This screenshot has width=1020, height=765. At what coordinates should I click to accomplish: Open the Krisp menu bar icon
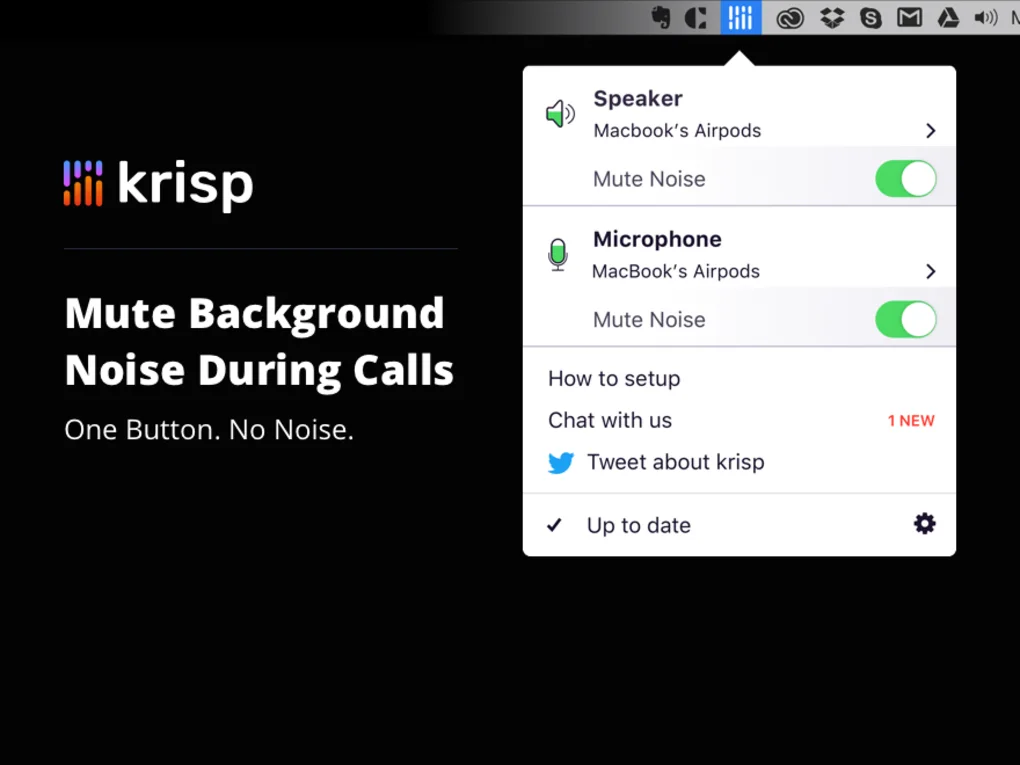pyautogui.click(x=740, y=17)
